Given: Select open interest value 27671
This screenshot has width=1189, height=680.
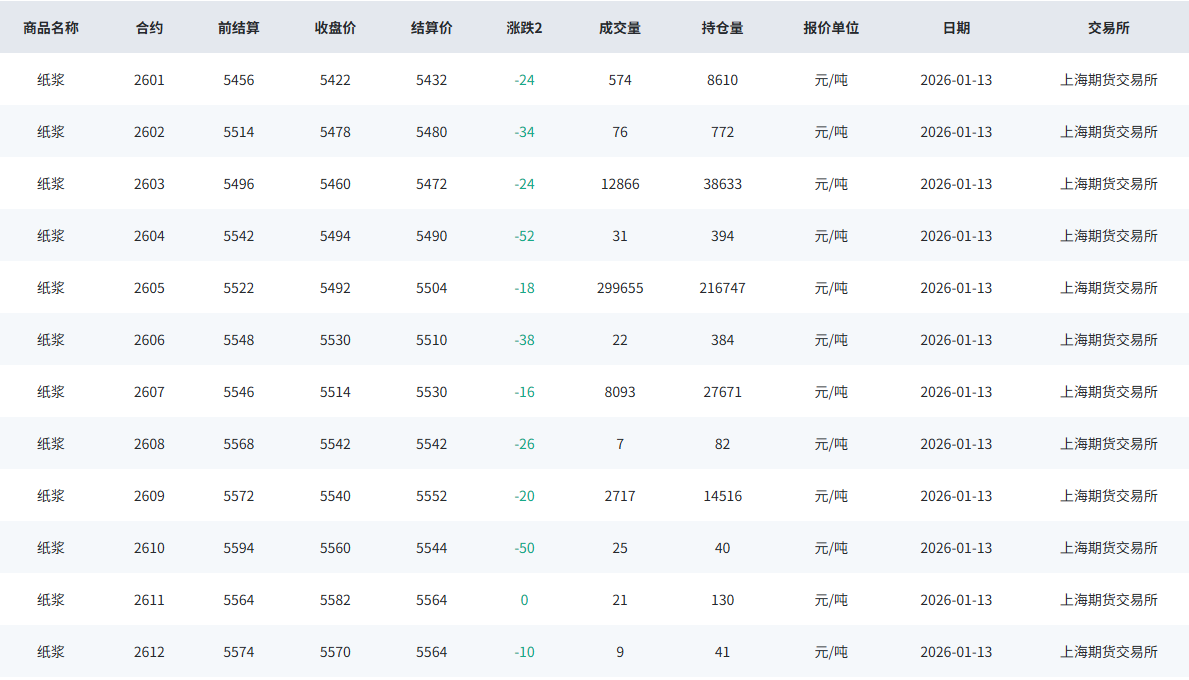Looking at the screenshot, I should pos(722,392).
